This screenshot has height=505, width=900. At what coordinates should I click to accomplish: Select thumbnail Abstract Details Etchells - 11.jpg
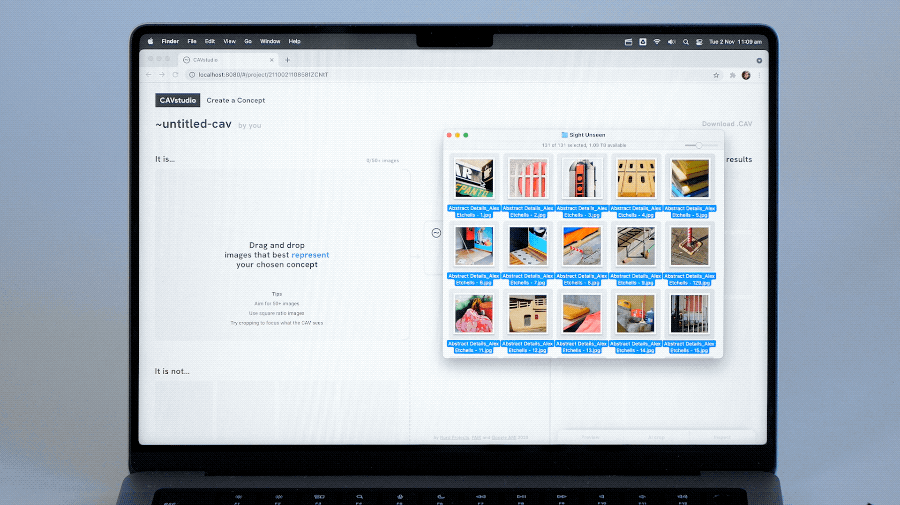[474, 314]
